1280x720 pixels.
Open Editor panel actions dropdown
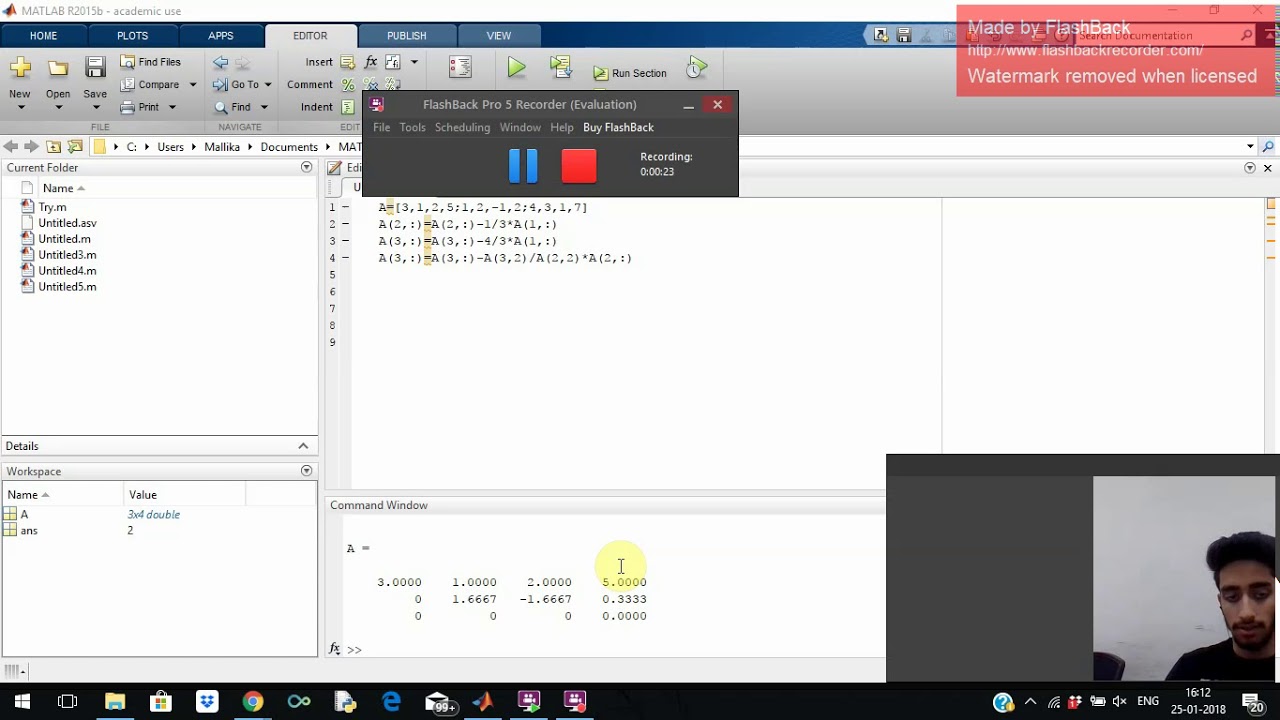coord(1250,168)
